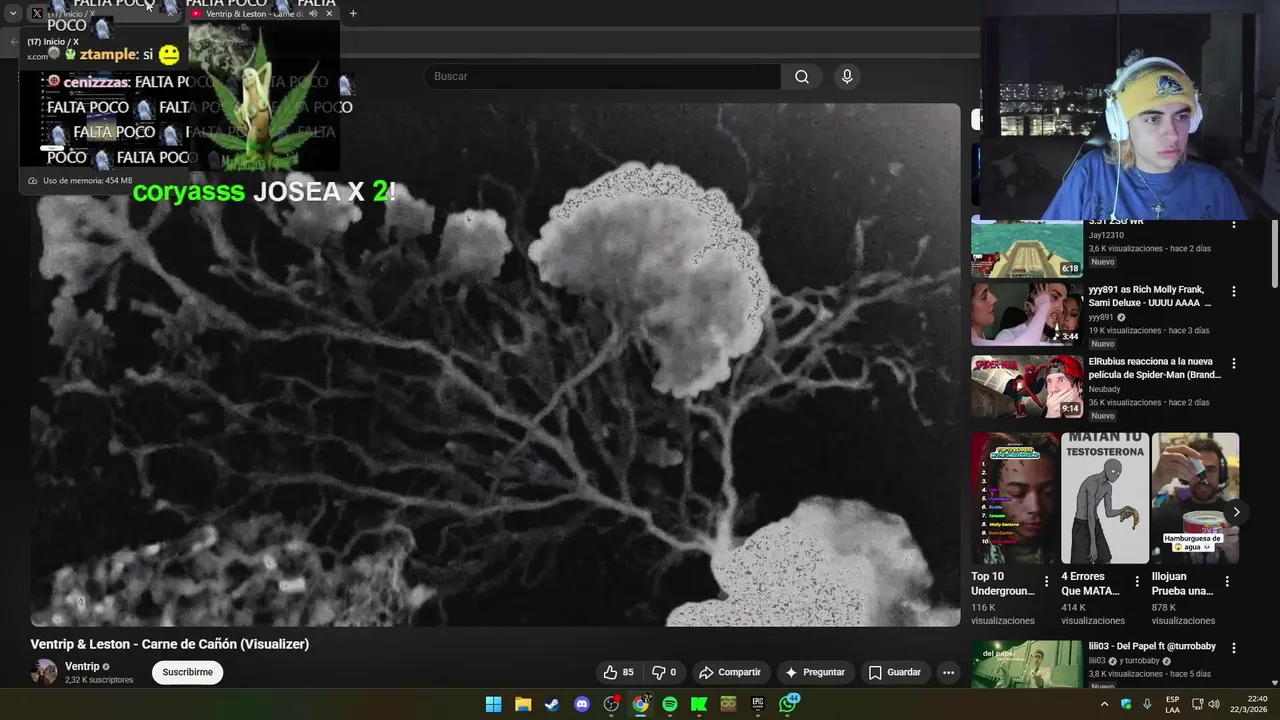Viewport: 1280px width, 720px height.
Task: Mute the YouTube tab audio icon
Action: pyautogui.click(x=313, y=13)
